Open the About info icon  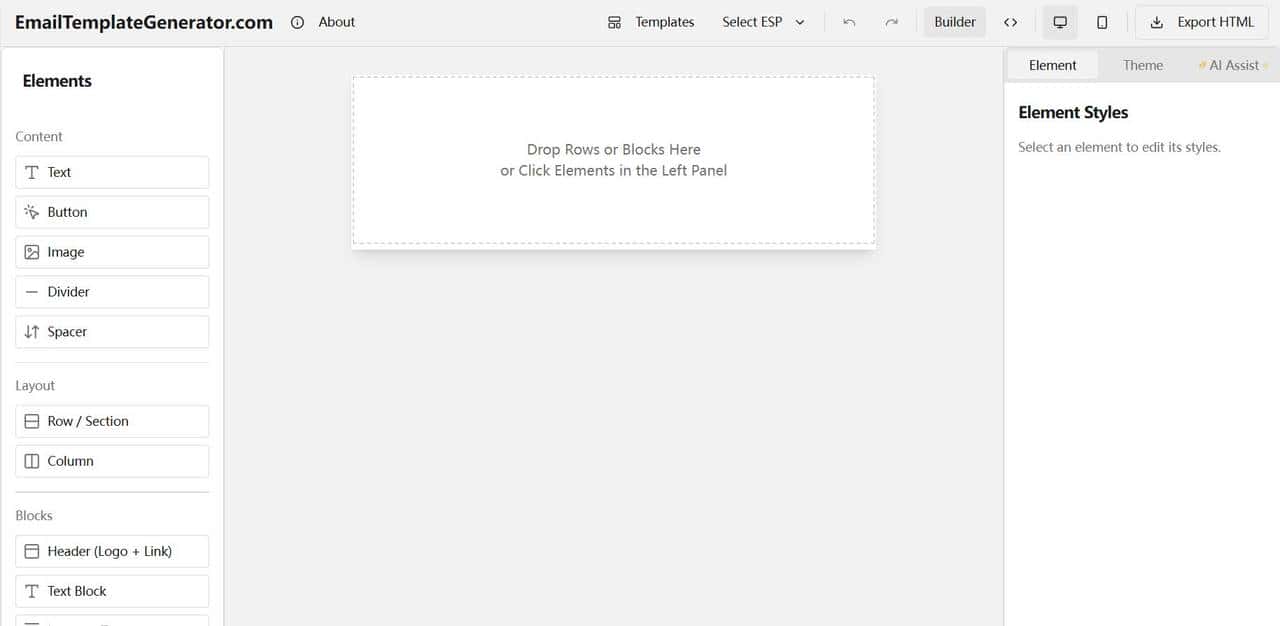297,22
